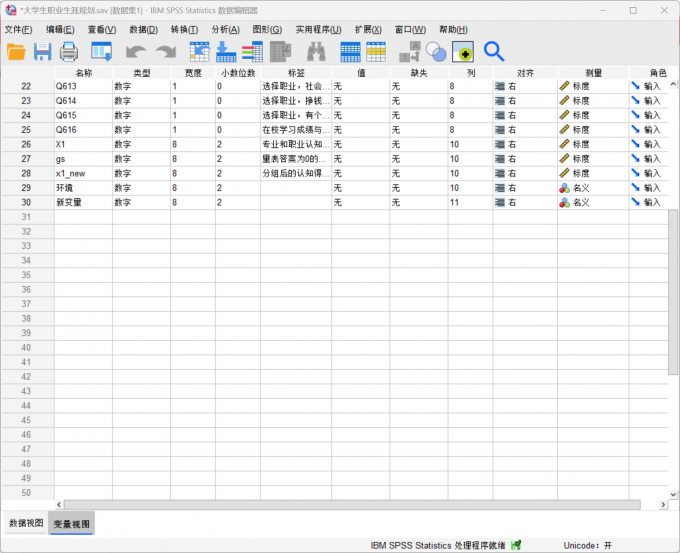Open the recall dialog toolbar icon
The width and height of the screenshot is (680, 553).
point(102,52)
